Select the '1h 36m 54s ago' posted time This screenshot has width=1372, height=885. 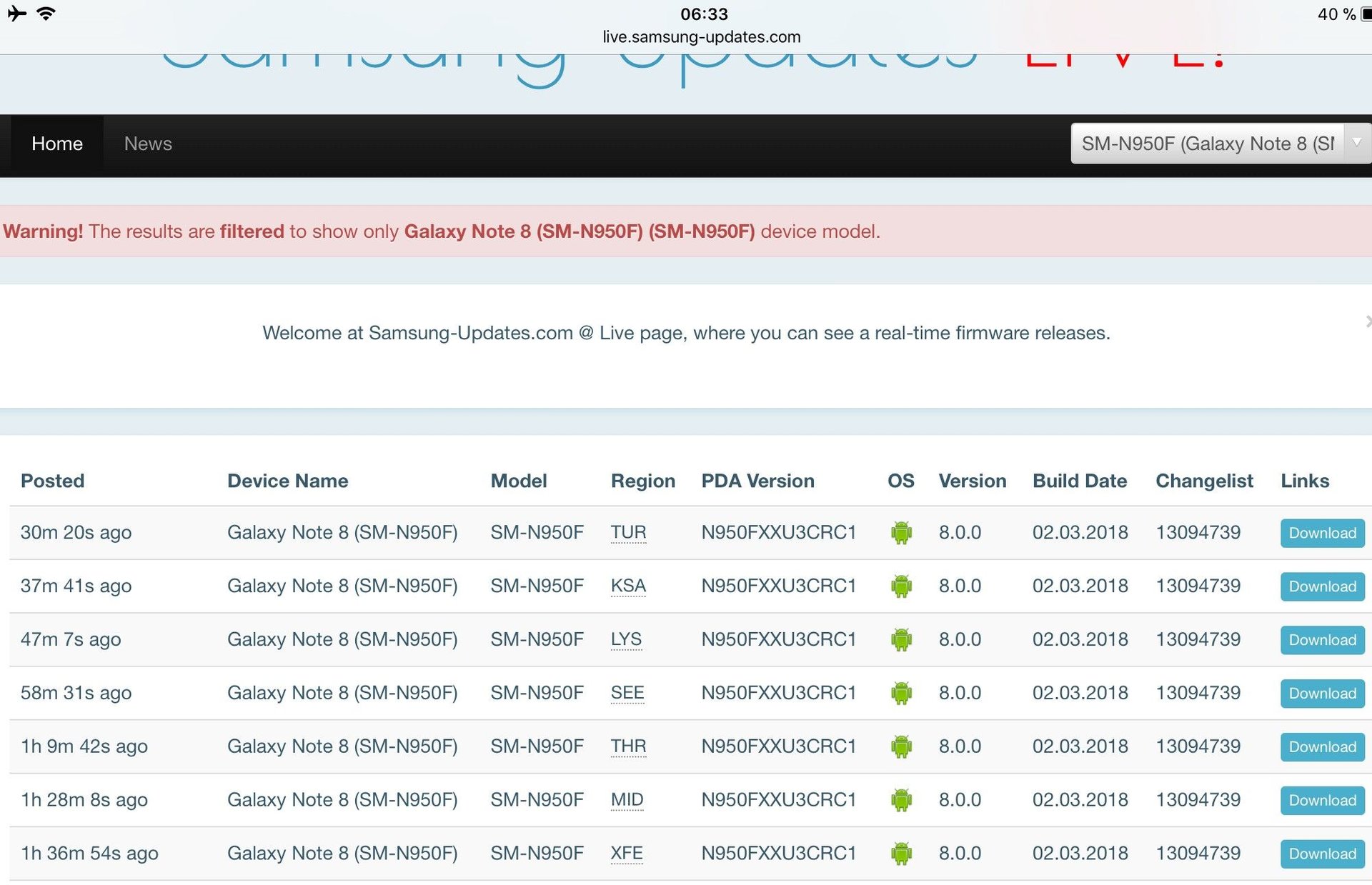click(x=89, y=853)
